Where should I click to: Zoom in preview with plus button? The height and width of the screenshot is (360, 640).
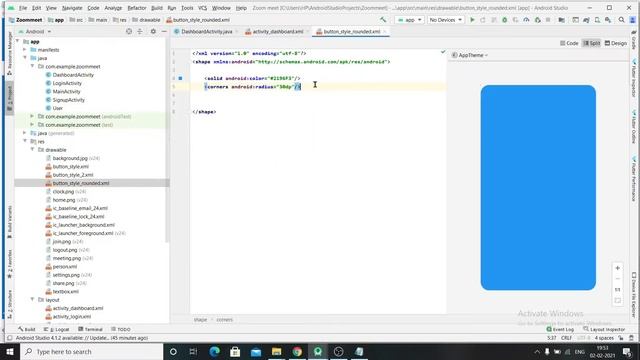click(x=618, y=268)
